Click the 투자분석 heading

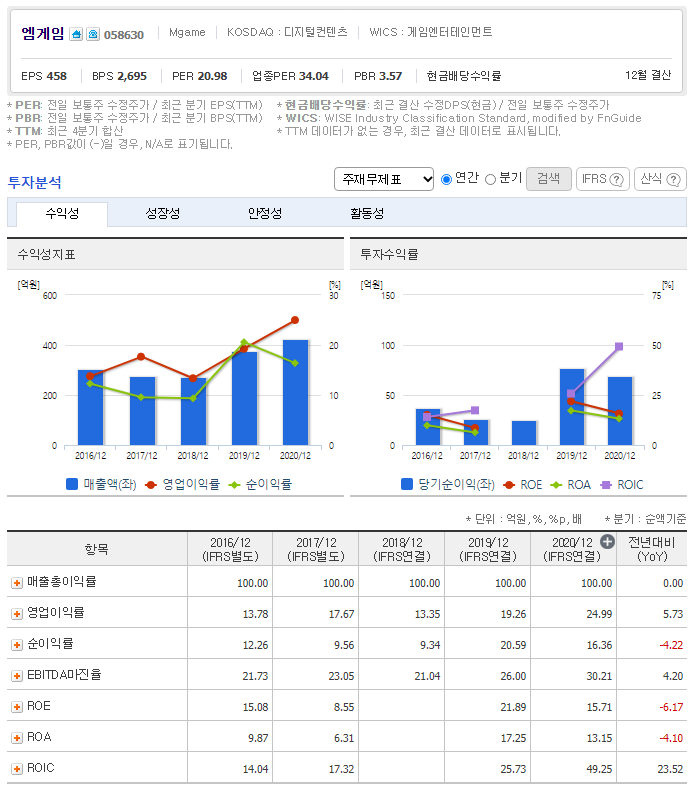click(x=35, y=182)
